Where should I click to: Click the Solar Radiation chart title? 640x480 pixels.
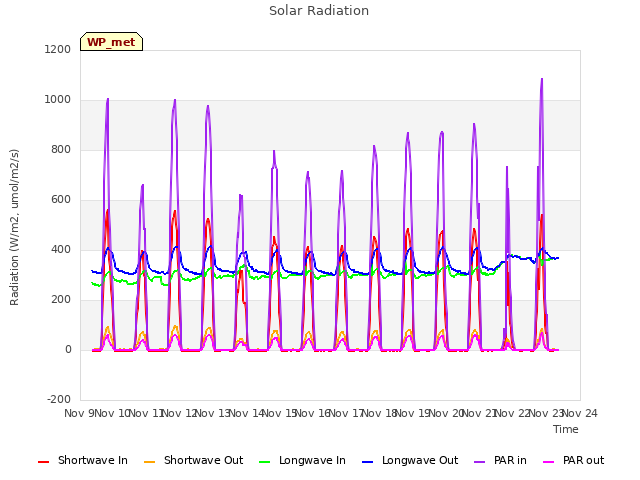[319, 11]
